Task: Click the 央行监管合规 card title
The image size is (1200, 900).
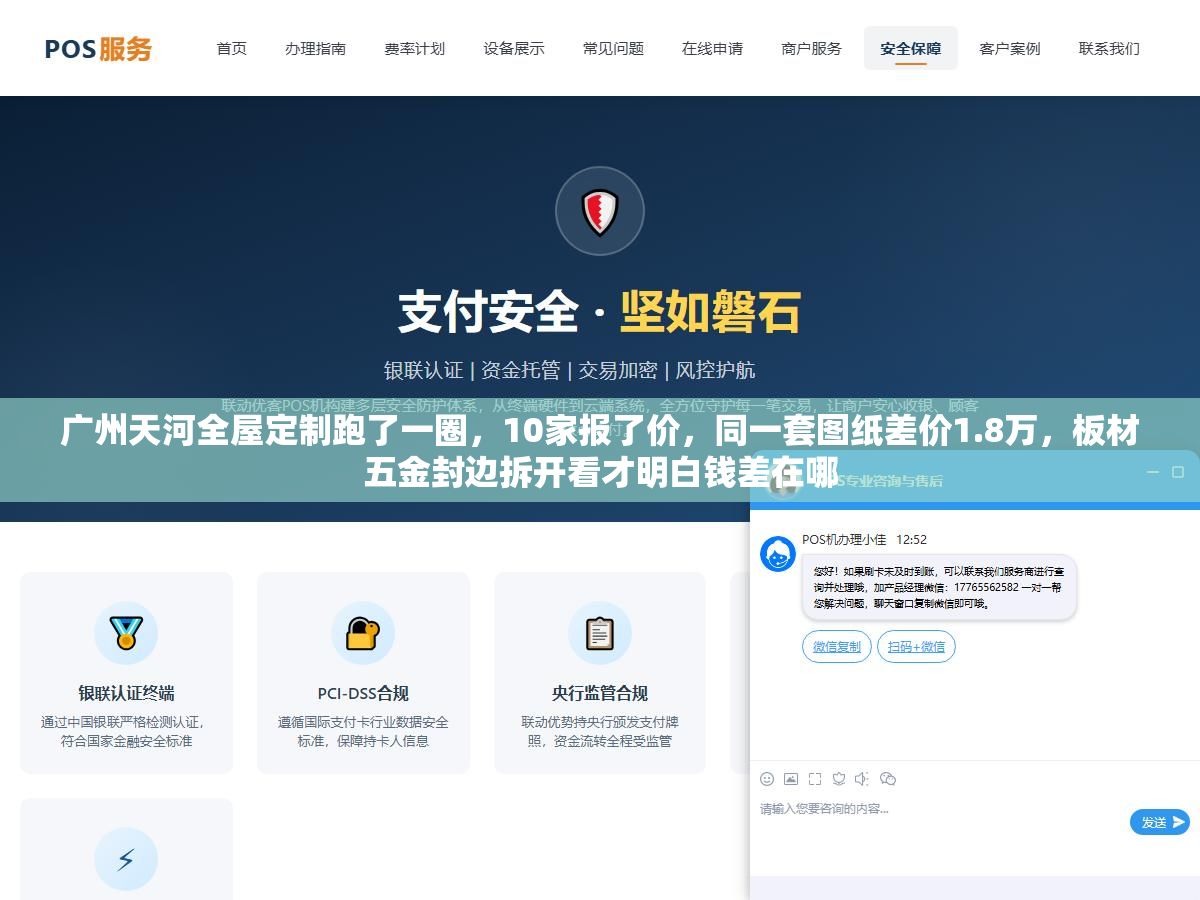Action: [600, 693]
